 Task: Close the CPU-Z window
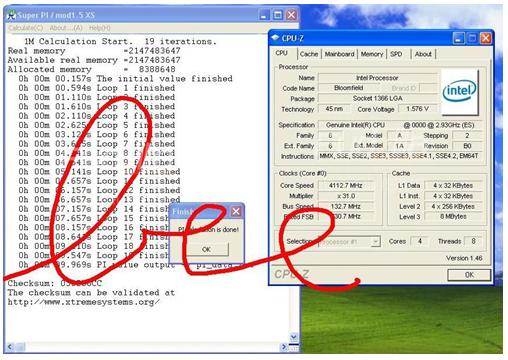486,38
